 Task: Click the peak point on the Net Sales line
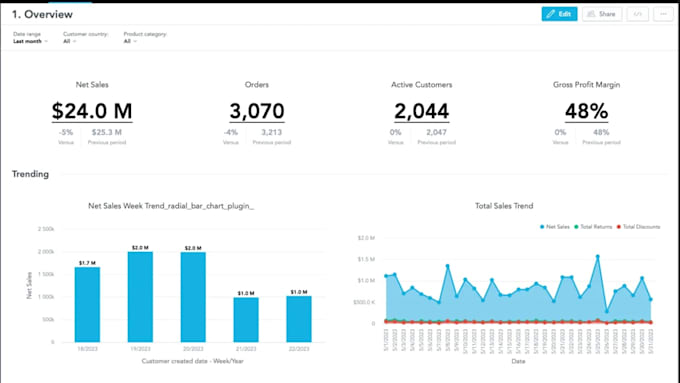[x=598, y=257]
